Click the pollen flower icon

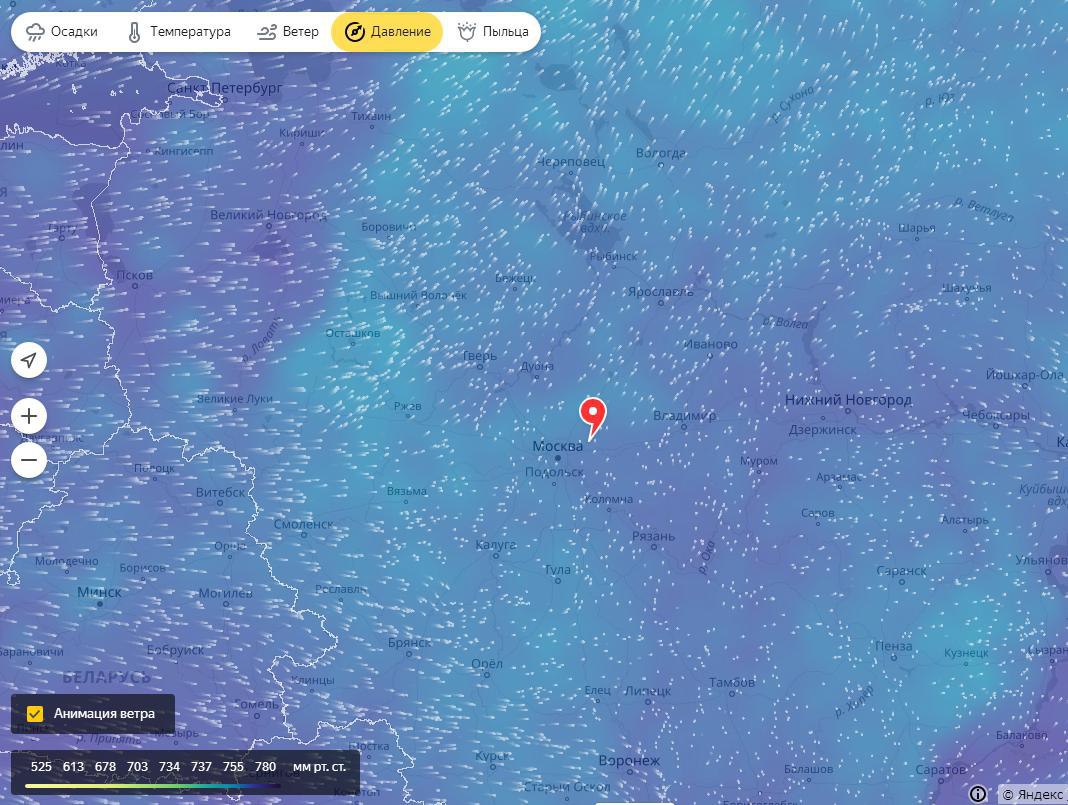point(467,31)
